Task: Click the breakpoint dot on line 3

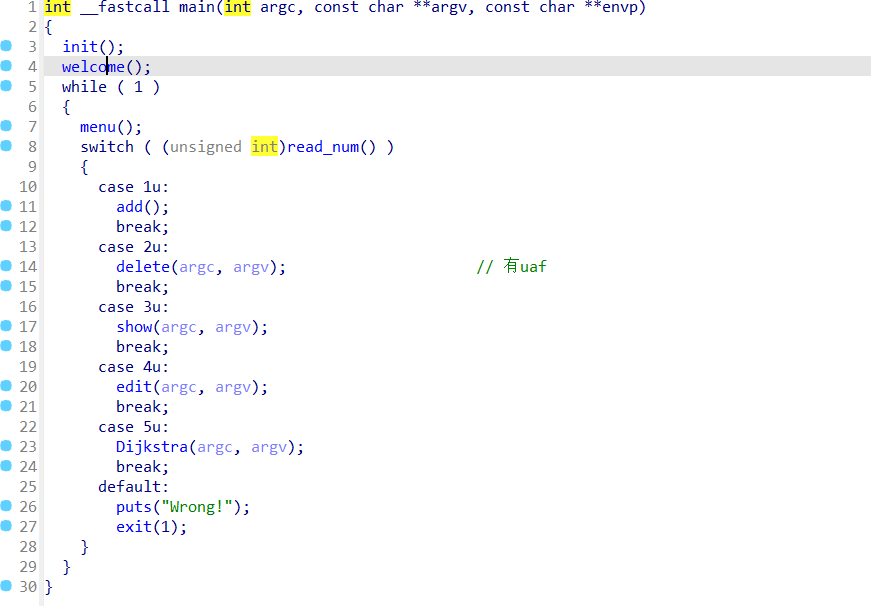Action: (6, 47)
